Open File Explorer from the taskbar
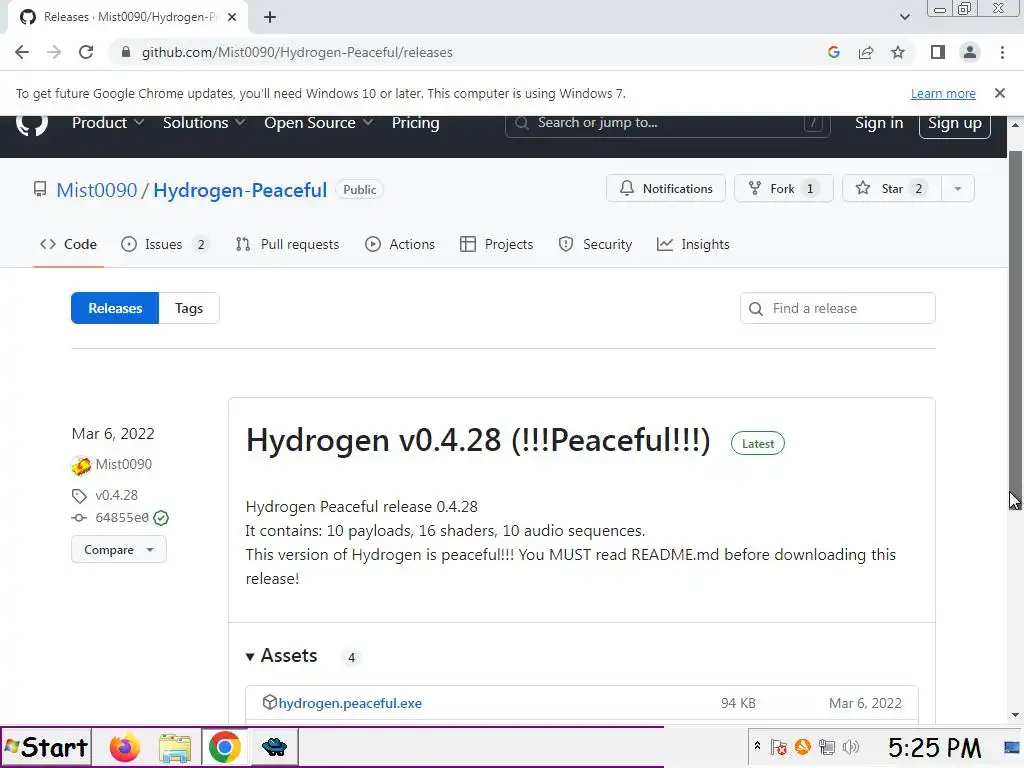 [174, 747]
